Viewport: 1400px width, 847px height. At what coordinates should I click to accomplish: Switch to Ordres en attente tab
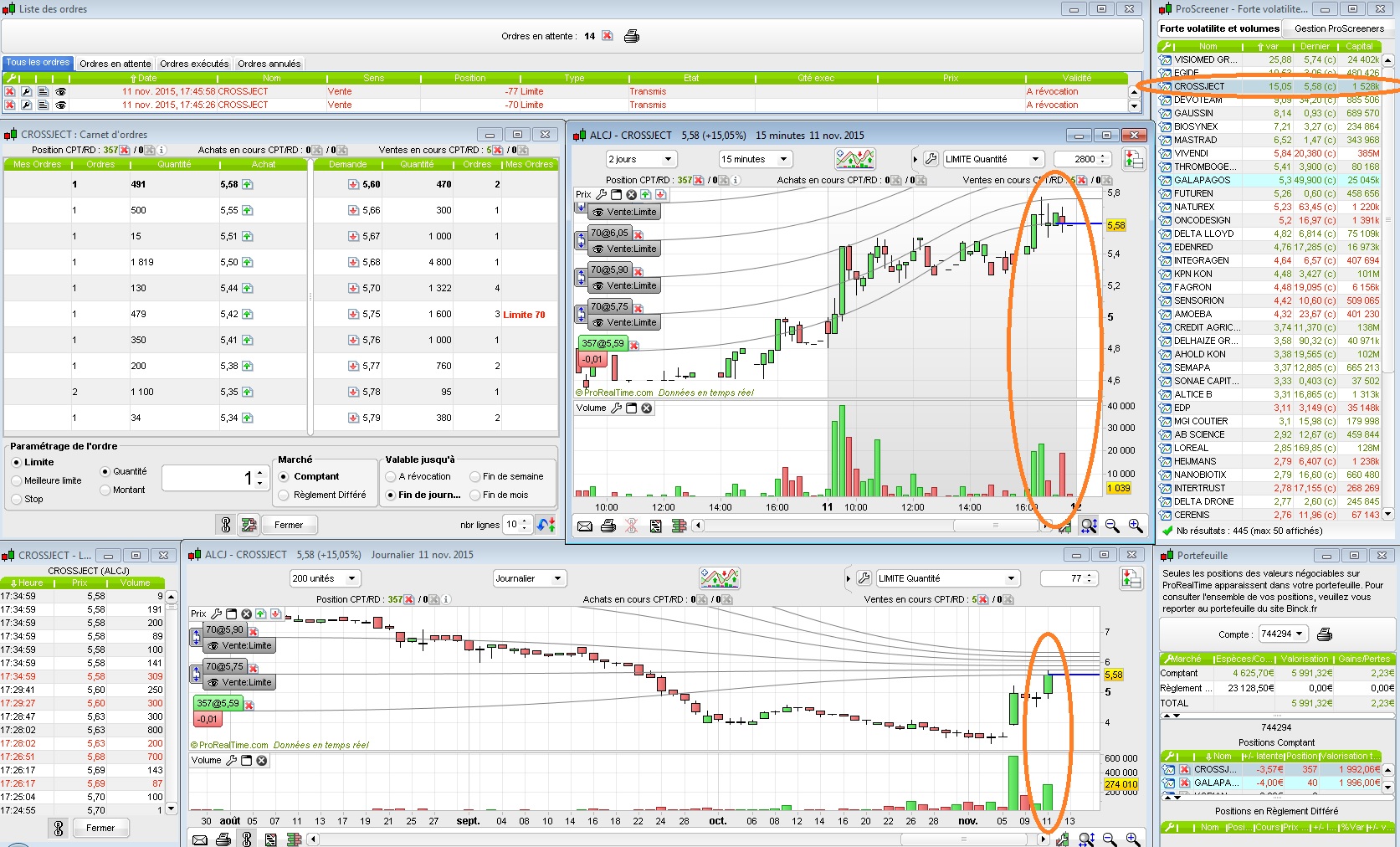(x=115, y=64)
